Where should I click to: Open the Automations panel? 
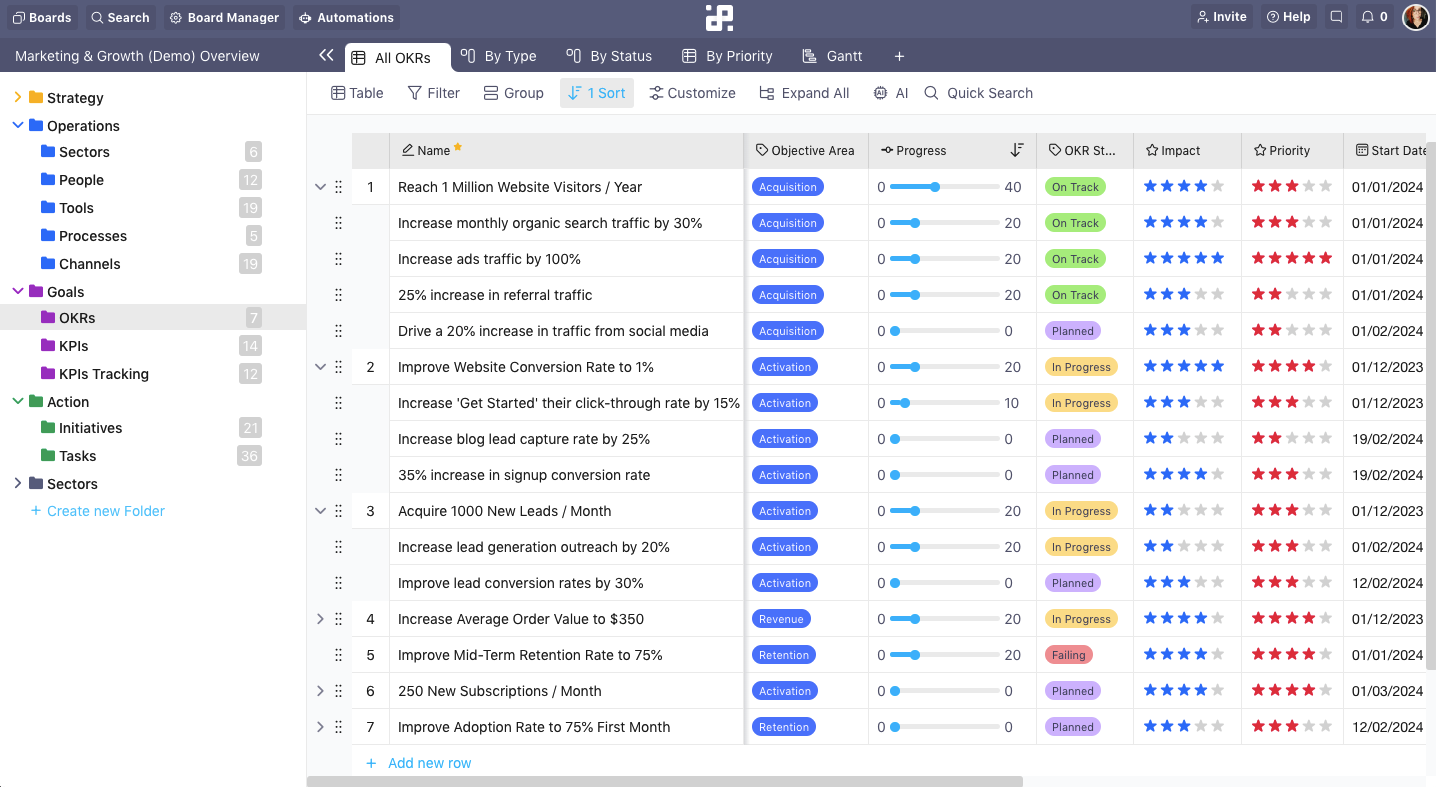click(x=346, y=17)
